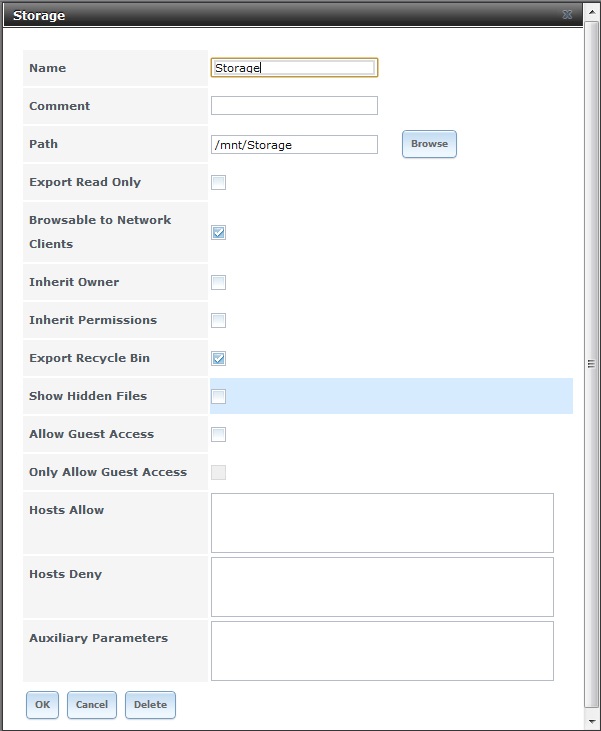Viewport: 601px width, 731px height.
Task: Focus the Comment text field
Action: 294,105
